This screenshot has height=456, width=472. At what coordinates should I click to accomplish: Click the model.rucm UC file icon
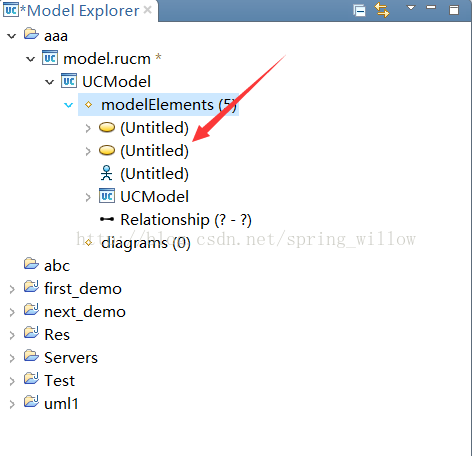click(50, 58)
